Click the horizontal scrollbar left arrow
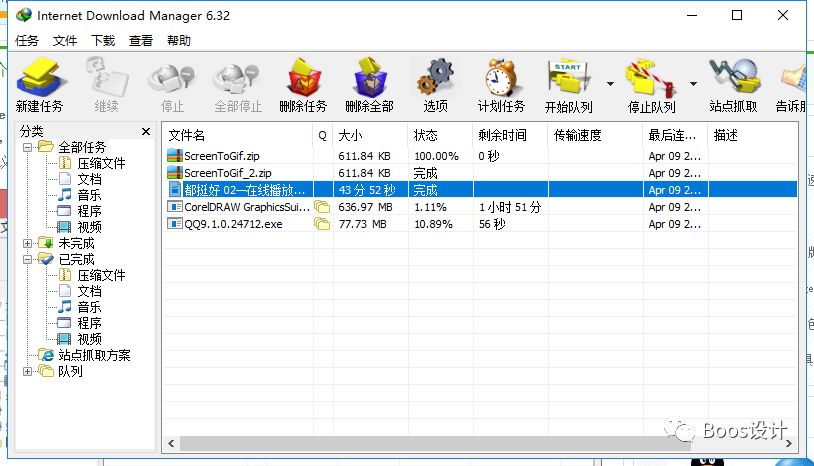This screenshot has width=814, height=466. 171,444
